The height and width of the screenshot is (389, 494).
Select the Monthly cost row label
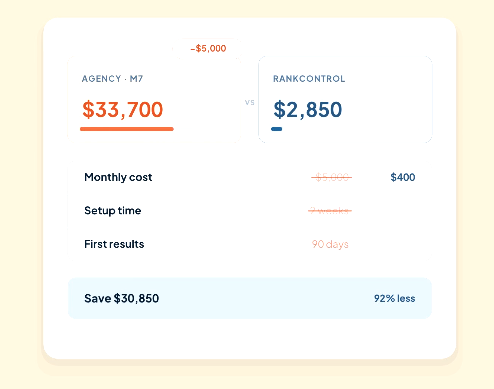(x=118, y=177)
